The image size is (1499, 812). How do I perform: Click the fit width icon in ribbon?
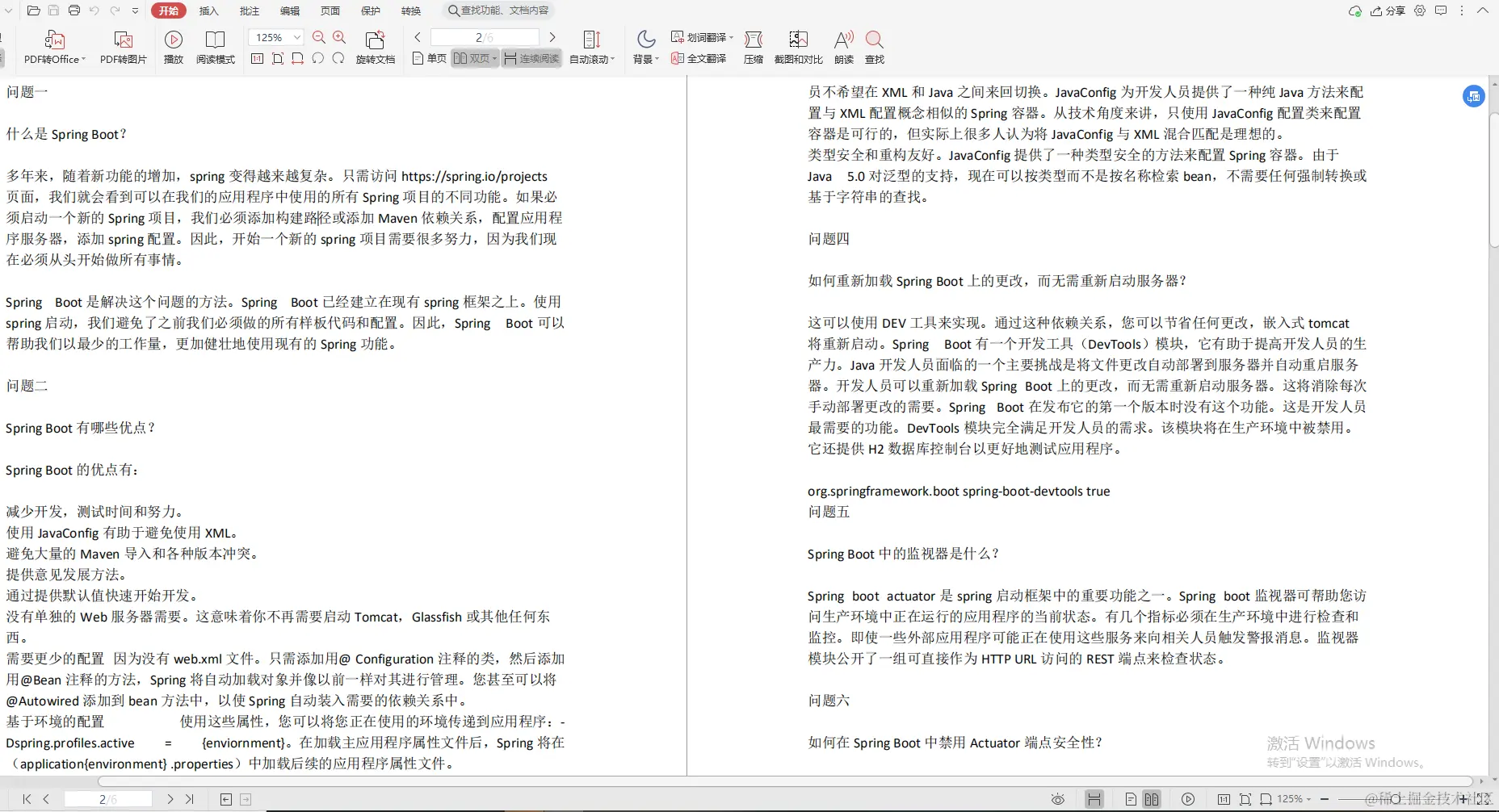click(x=298, y=58)
